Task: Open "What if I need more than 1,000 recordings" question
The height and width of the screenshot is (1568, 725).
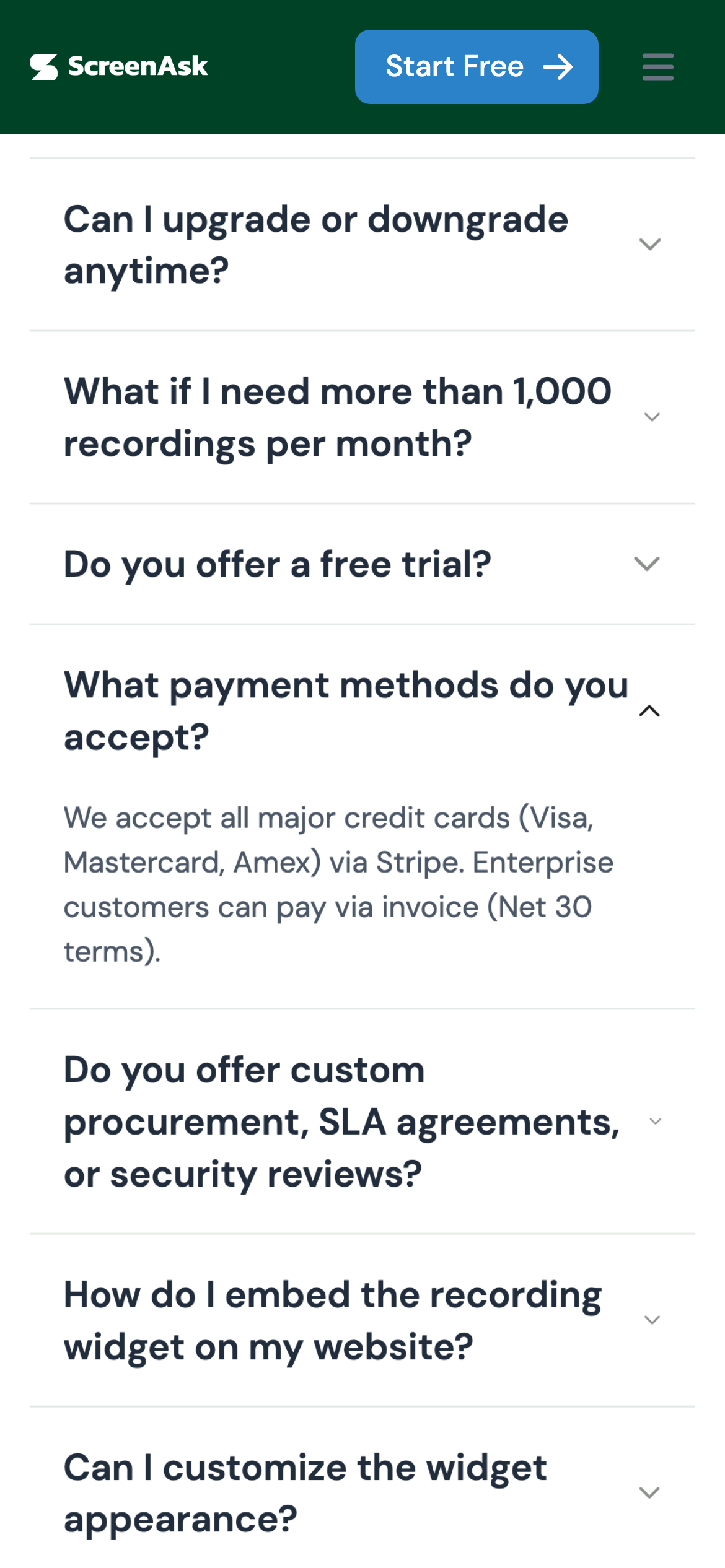Action: pos(337,417)
